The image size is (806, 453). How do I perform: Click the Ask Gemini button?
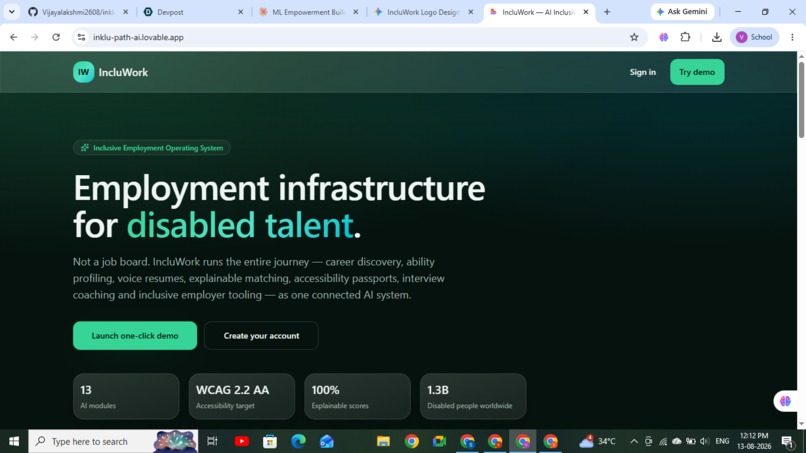[x=682, y=11]
